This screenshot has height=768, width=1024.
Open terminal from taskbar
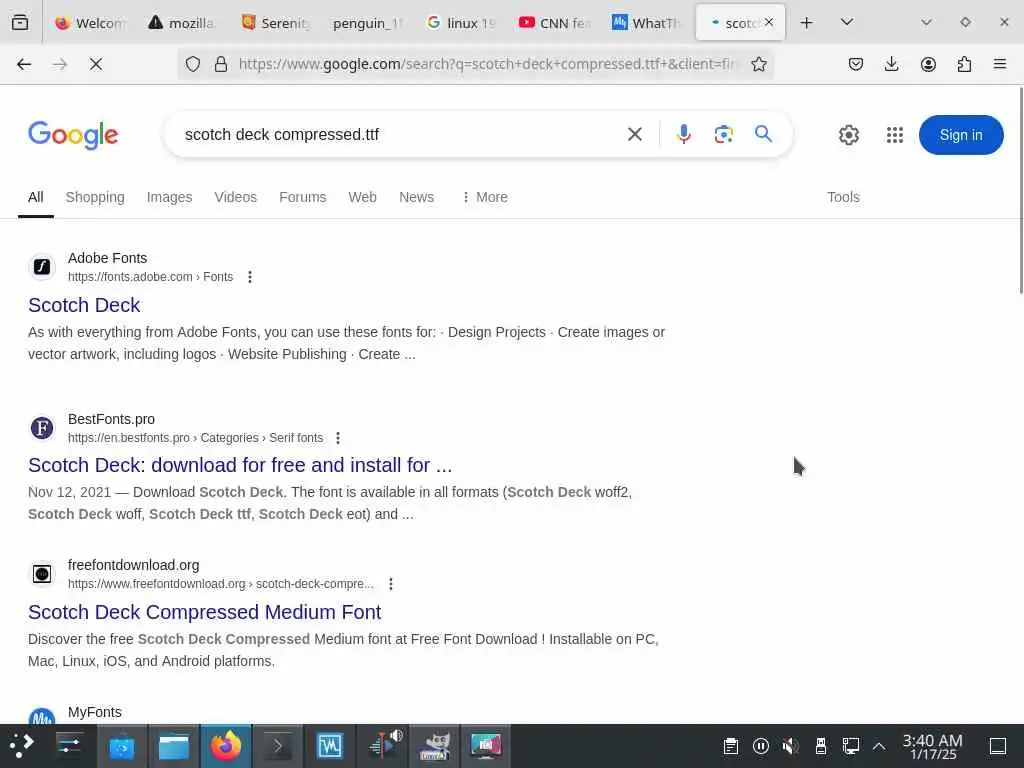pos(278,746)
